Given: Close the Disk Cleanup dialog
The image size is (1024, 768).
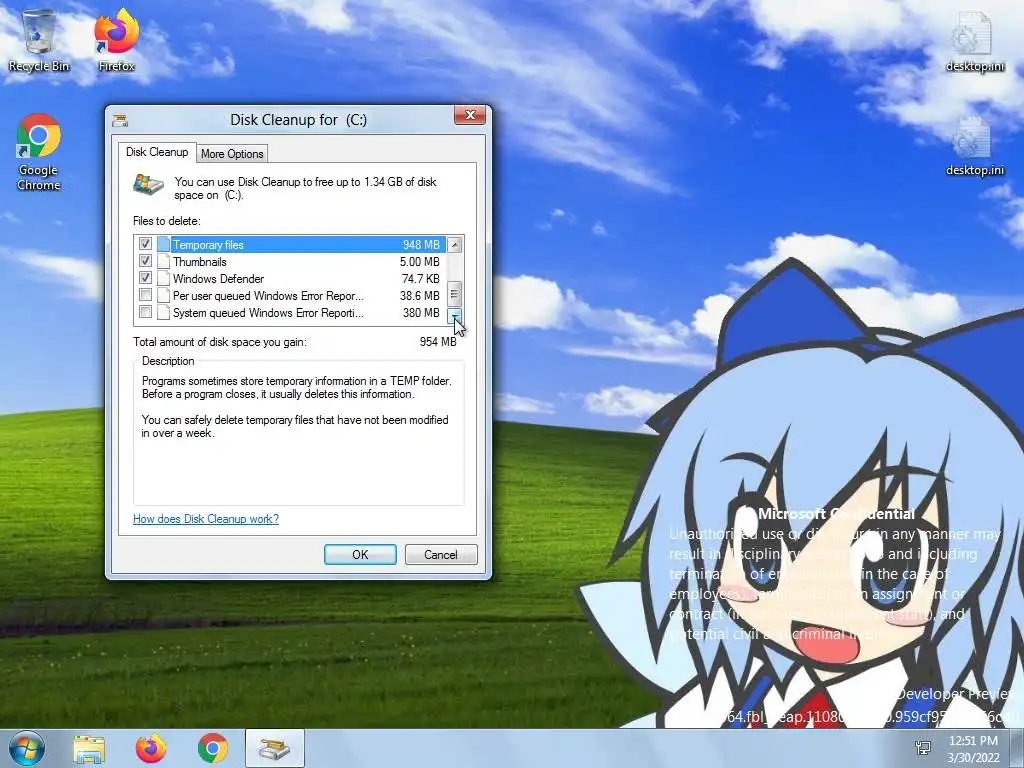Looking at the screenshot, I should pyautogui.click(x=470, y=116).
